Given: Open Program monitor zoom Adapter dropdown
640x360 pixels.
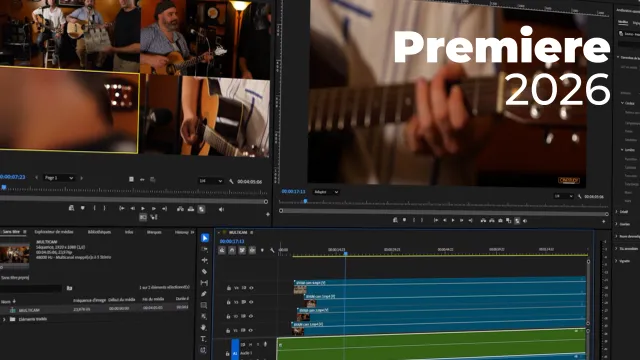Looking at the screenshot, I should (326, 192).
